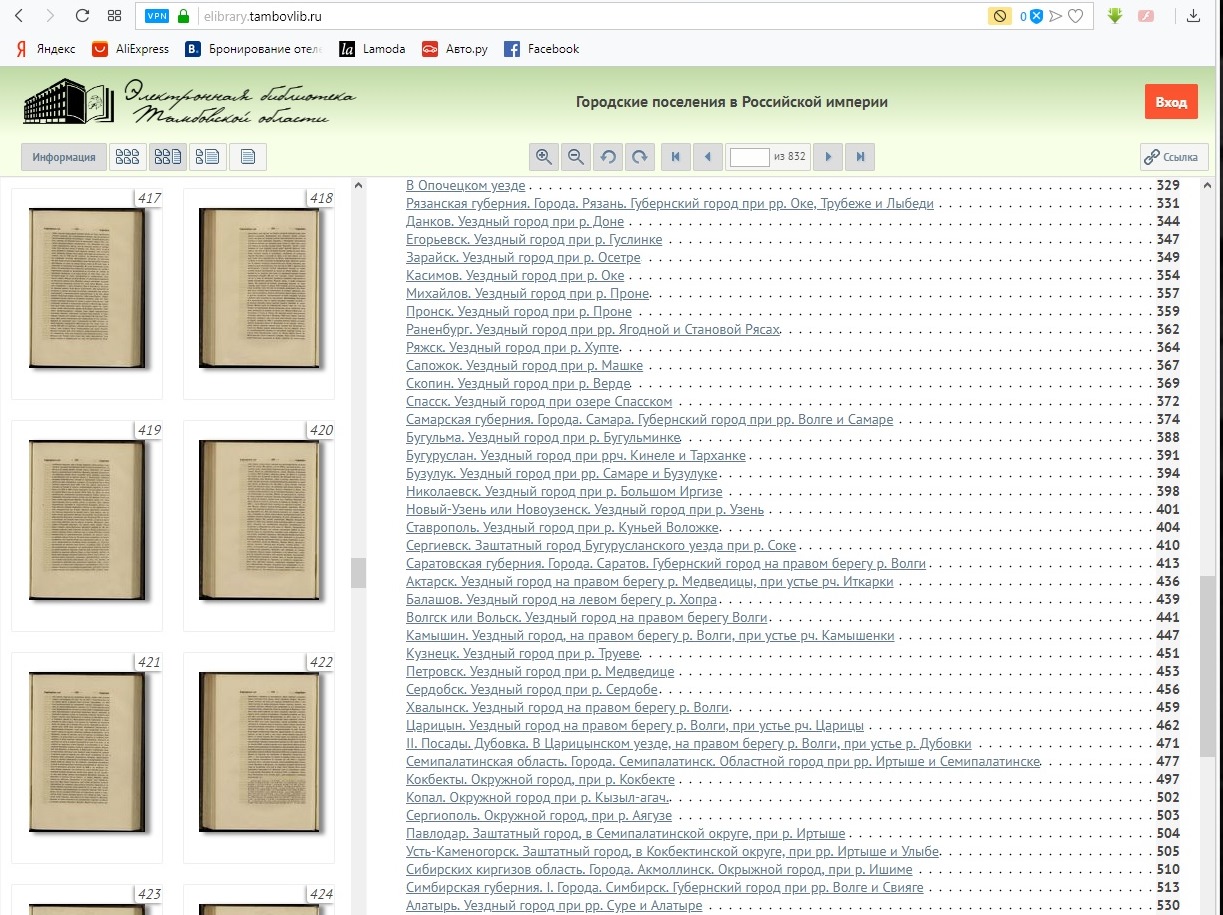
Task: Open the Усть-Каменогорск contents entry
Action: (672, 852)
